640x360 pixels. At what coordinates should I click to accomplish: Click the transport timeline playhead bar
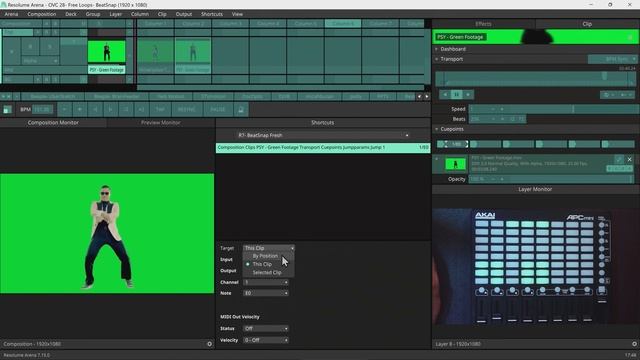click(x=535, y=78)
